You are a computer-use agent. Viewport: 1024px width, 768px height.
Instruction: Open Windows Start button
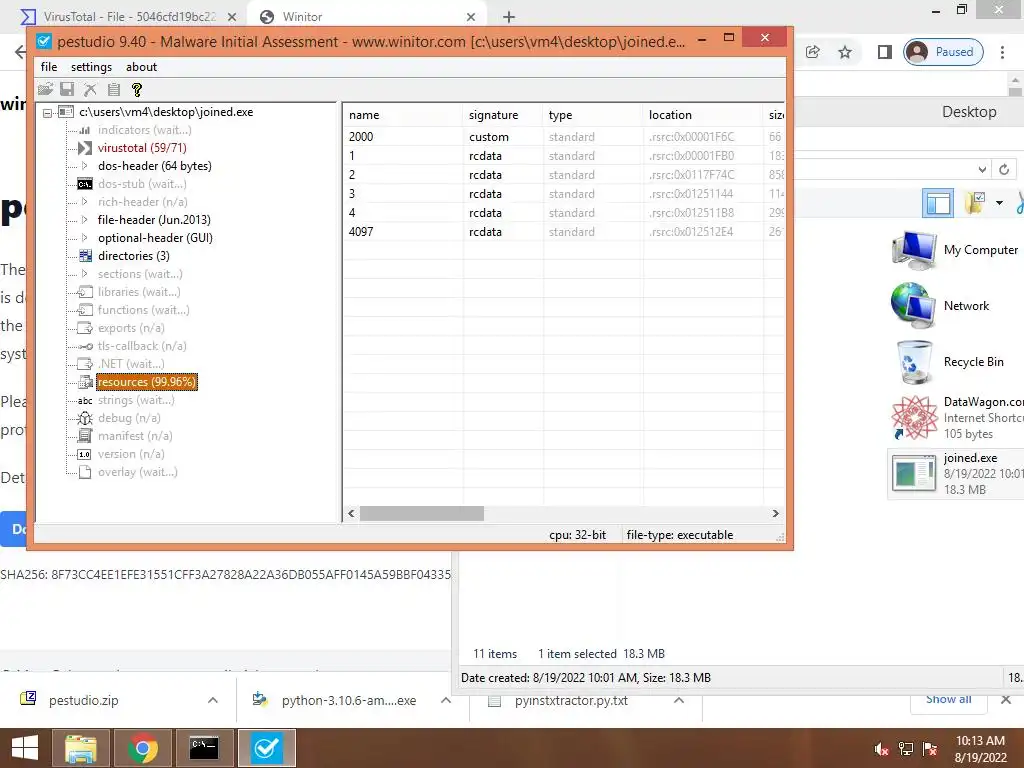(25, 748)
